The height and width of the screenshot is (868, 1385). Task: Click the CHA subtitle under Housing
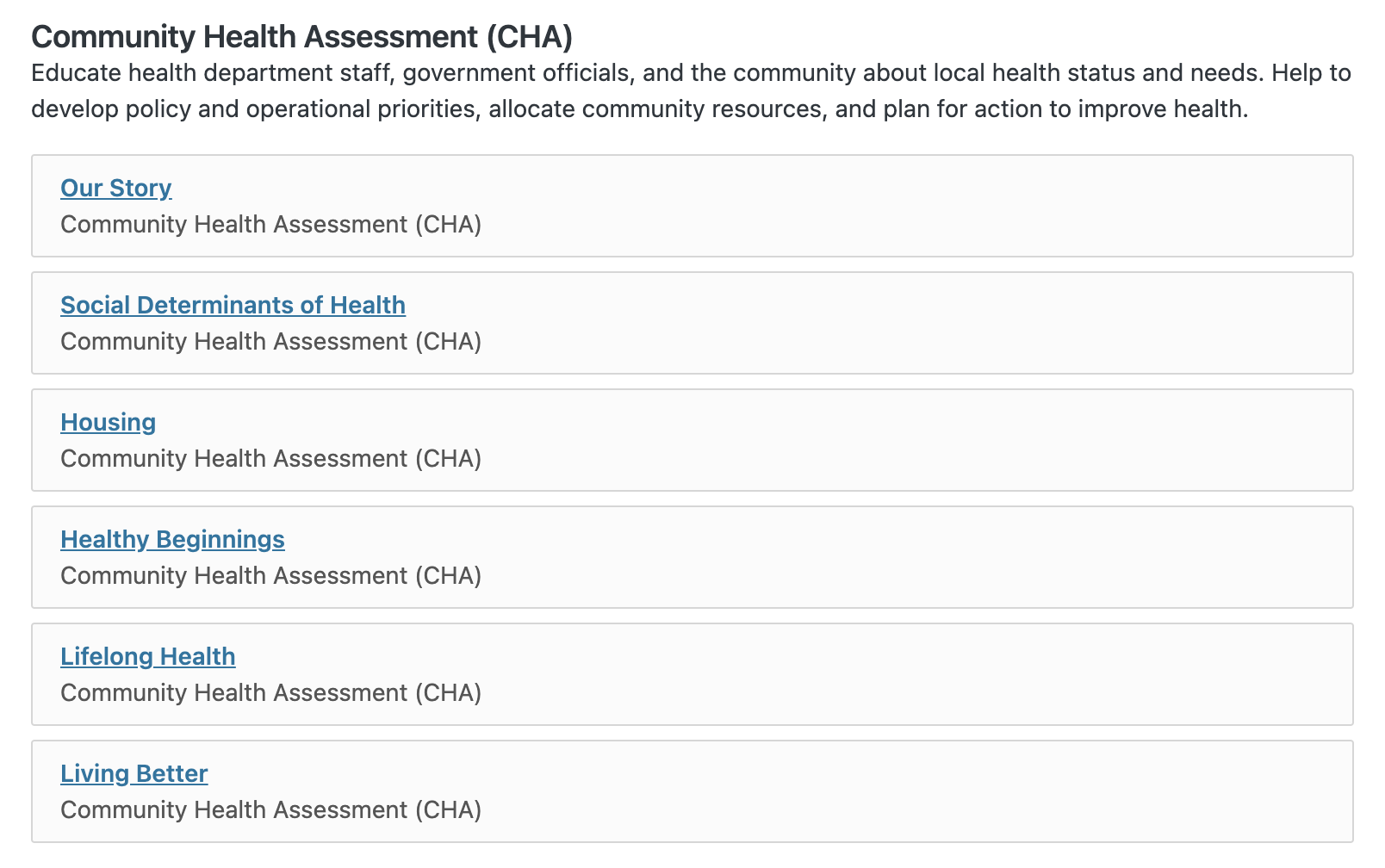point(270,459)
